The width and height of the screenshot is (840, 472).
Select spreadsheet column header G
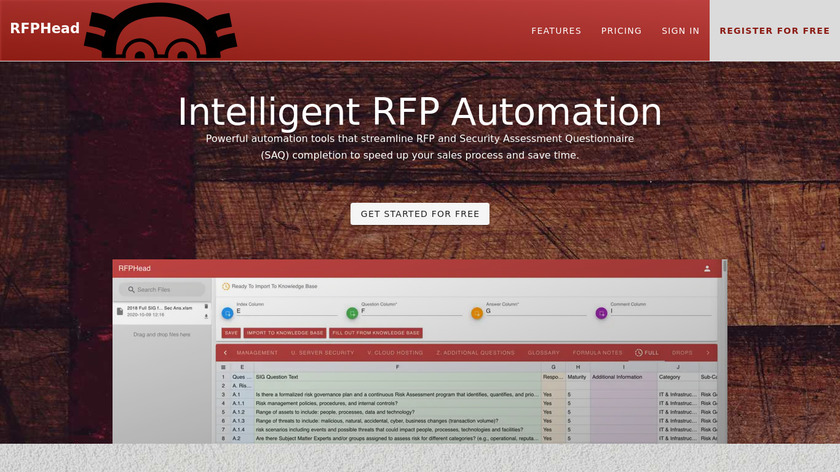point(553,368)
